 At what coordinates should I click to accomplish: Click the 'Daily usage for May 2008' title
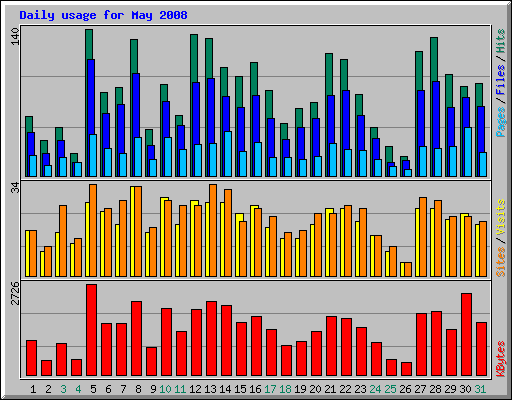coord(103,15)
